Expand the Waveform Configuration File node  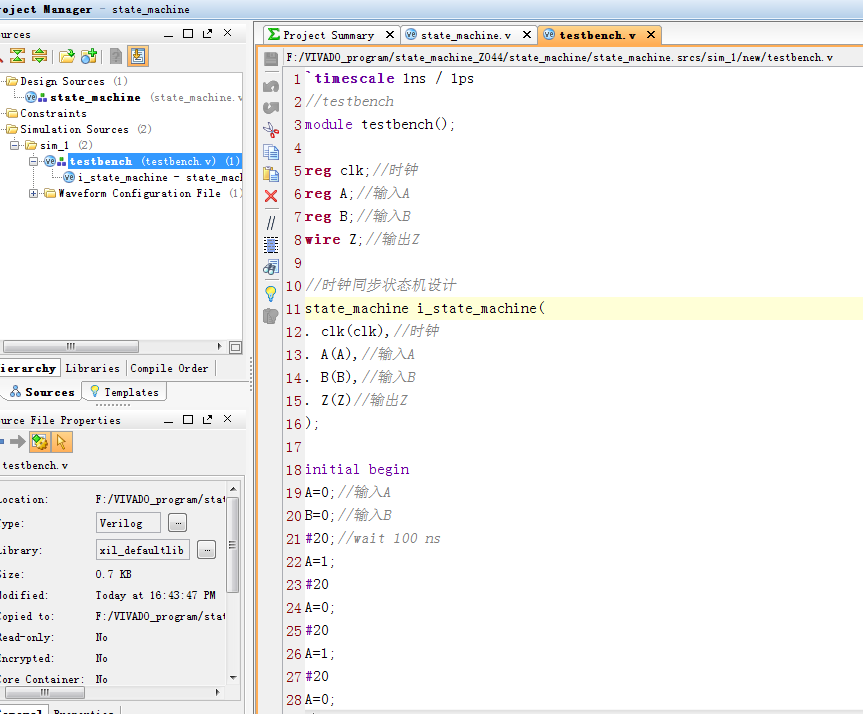point(33,194)
